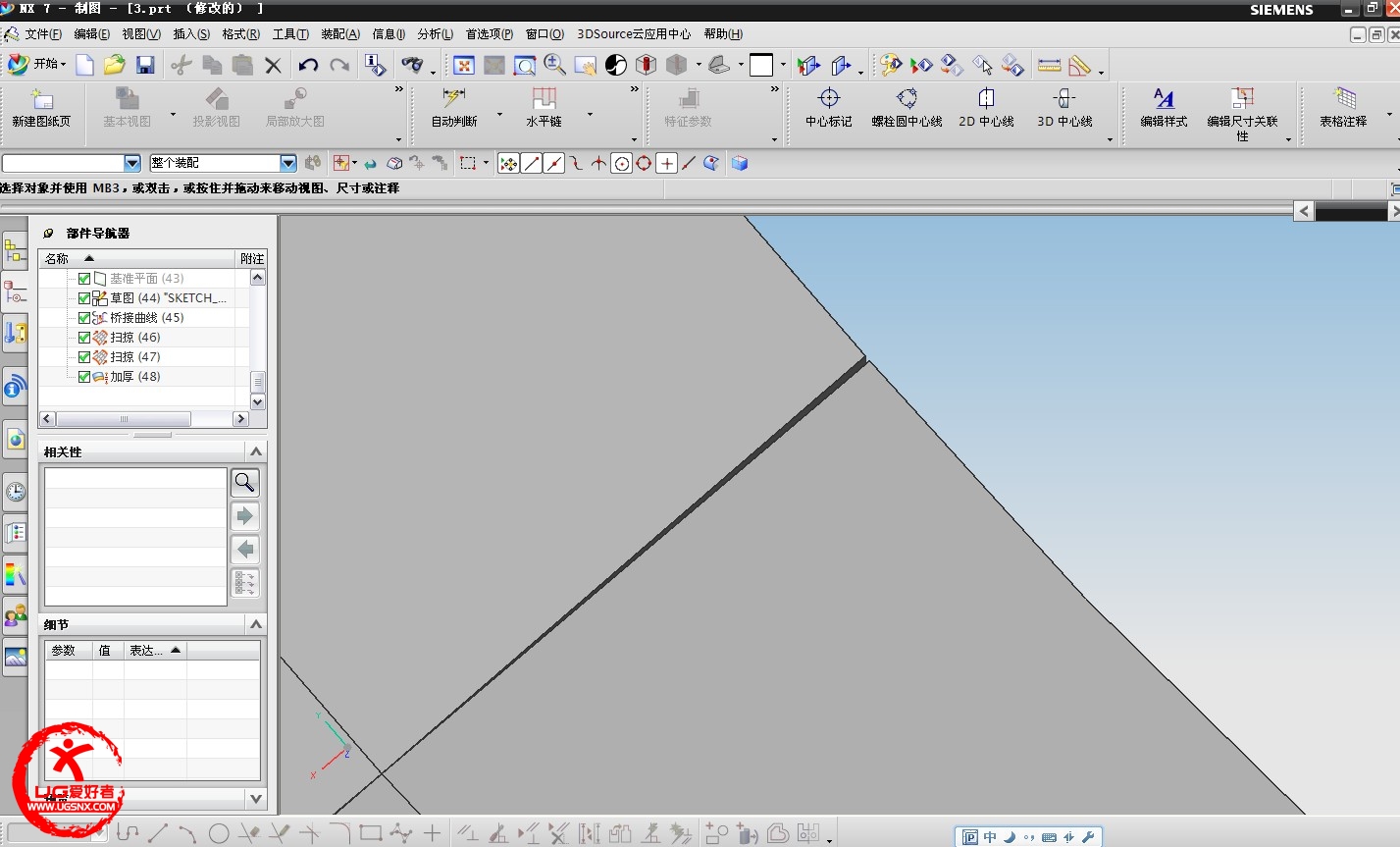The image size is (1400, 847).
Task: Click Bolt Circle Centerline (螺栓圆中心线)
Action: pyautogui.click(x=907, y=108)
